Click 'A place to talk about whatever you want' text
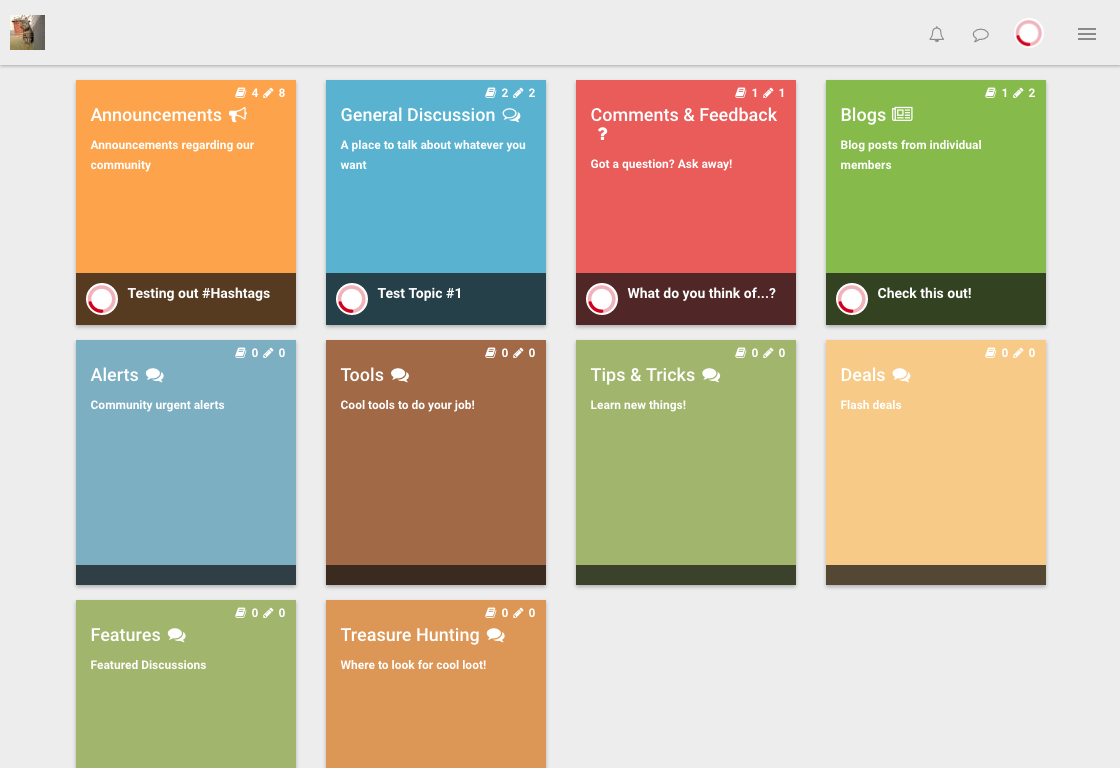 pos(433,155)
